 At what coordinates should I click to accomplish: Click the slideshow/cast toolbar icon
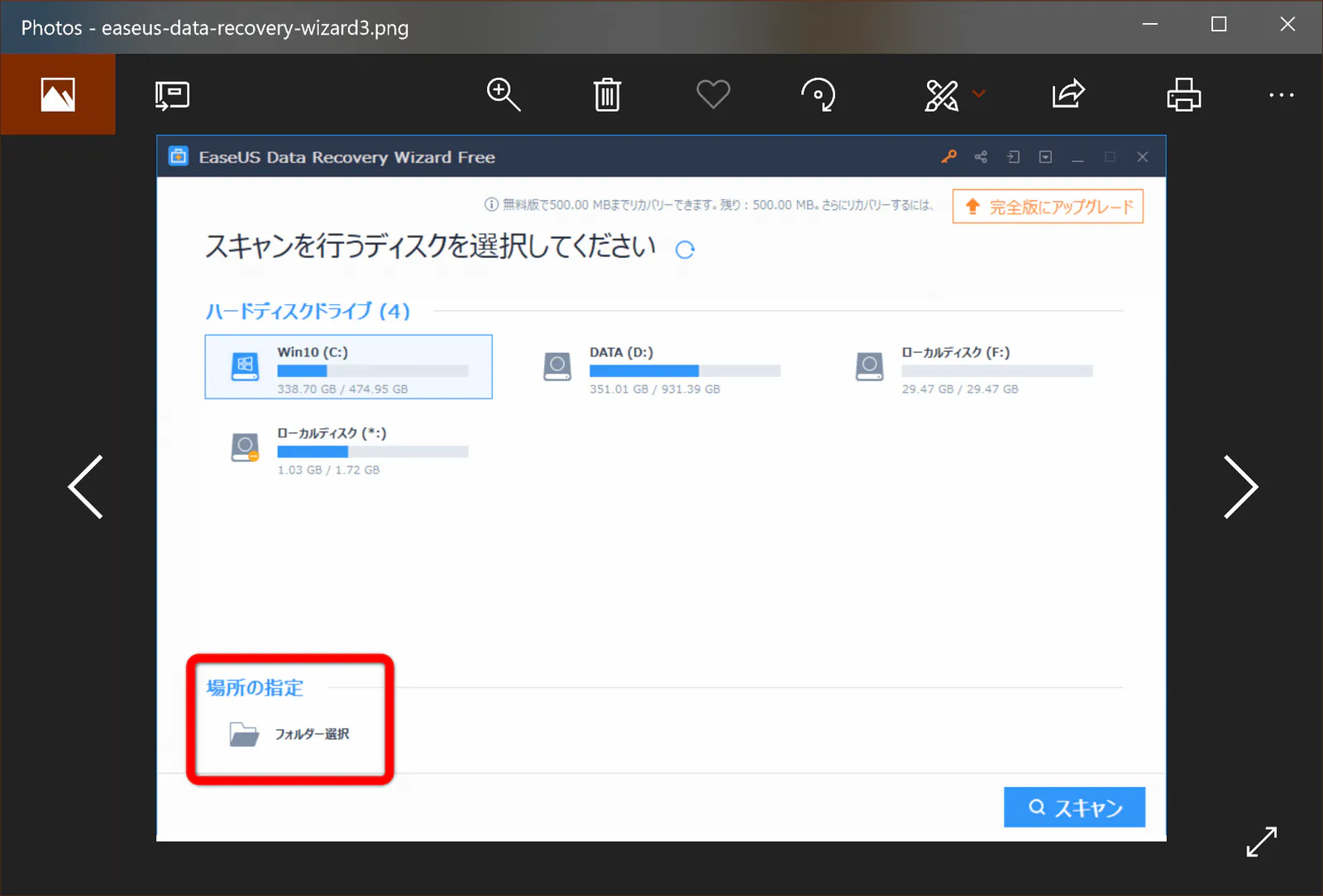[172, 95]
